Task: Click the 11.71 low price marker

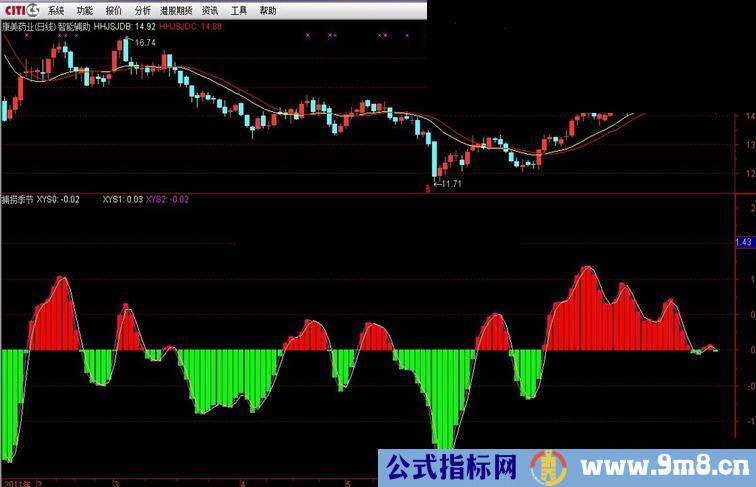Action: pyautogui.click(x=450, y=184)
